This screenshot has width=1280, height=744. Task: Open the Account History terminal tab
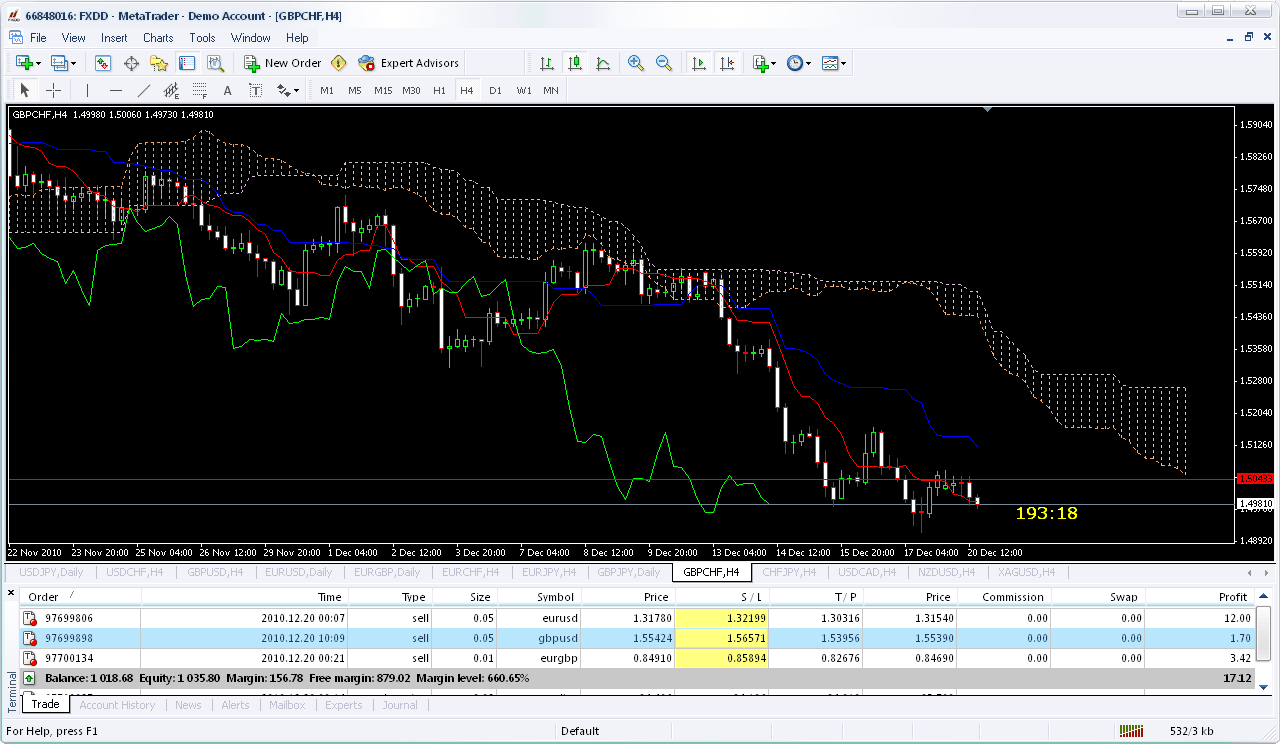(117, 705)
